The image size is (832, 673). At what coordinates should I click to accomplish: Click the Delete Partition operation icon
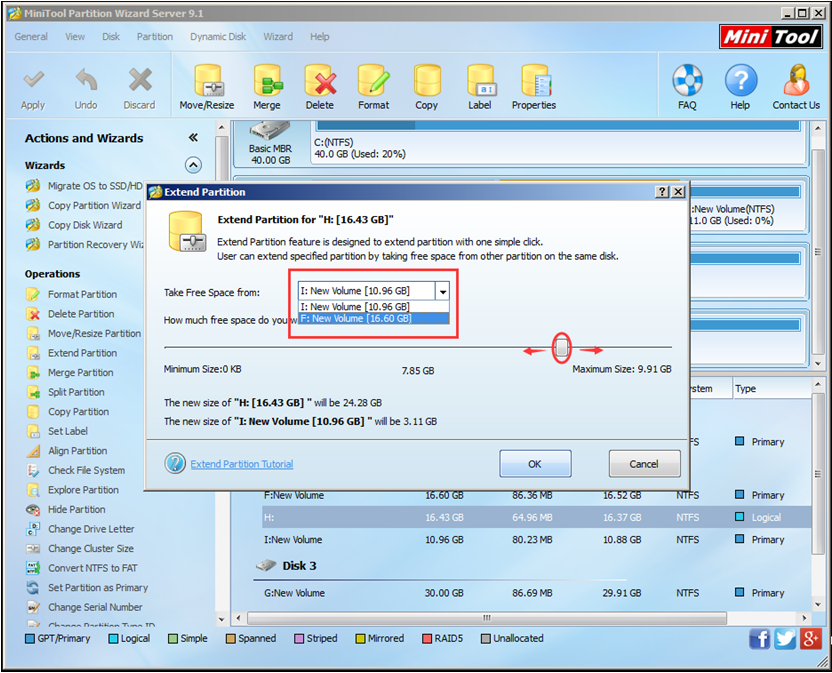click(x=33, y=314)
